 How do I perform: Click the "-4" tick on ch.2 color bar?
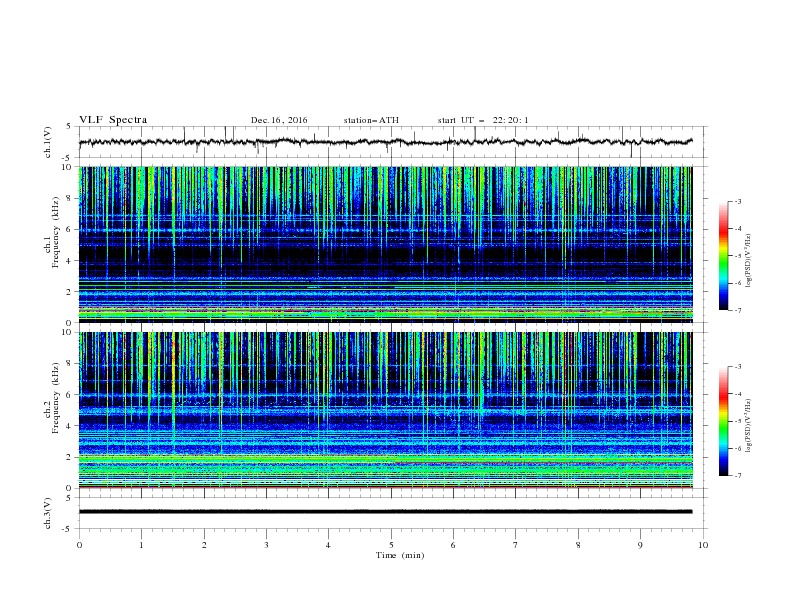[x=737, y=394]
